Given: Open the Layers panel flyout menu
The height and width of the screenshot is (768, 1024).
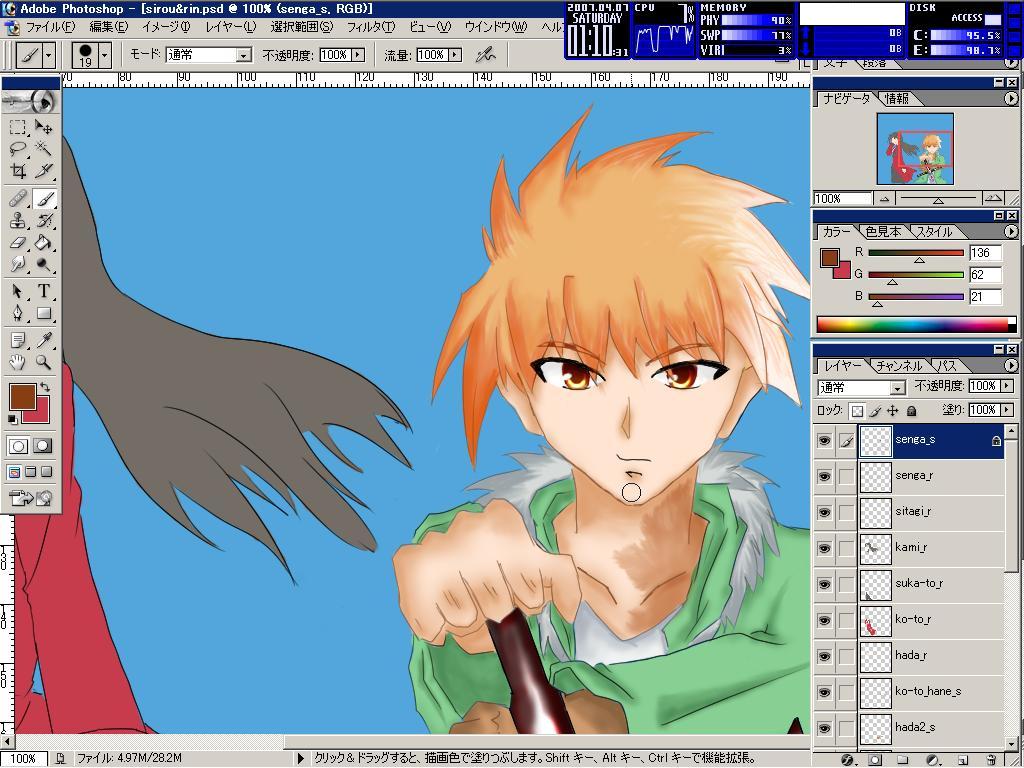Looking at the screenshot, I should (1010, 366).
